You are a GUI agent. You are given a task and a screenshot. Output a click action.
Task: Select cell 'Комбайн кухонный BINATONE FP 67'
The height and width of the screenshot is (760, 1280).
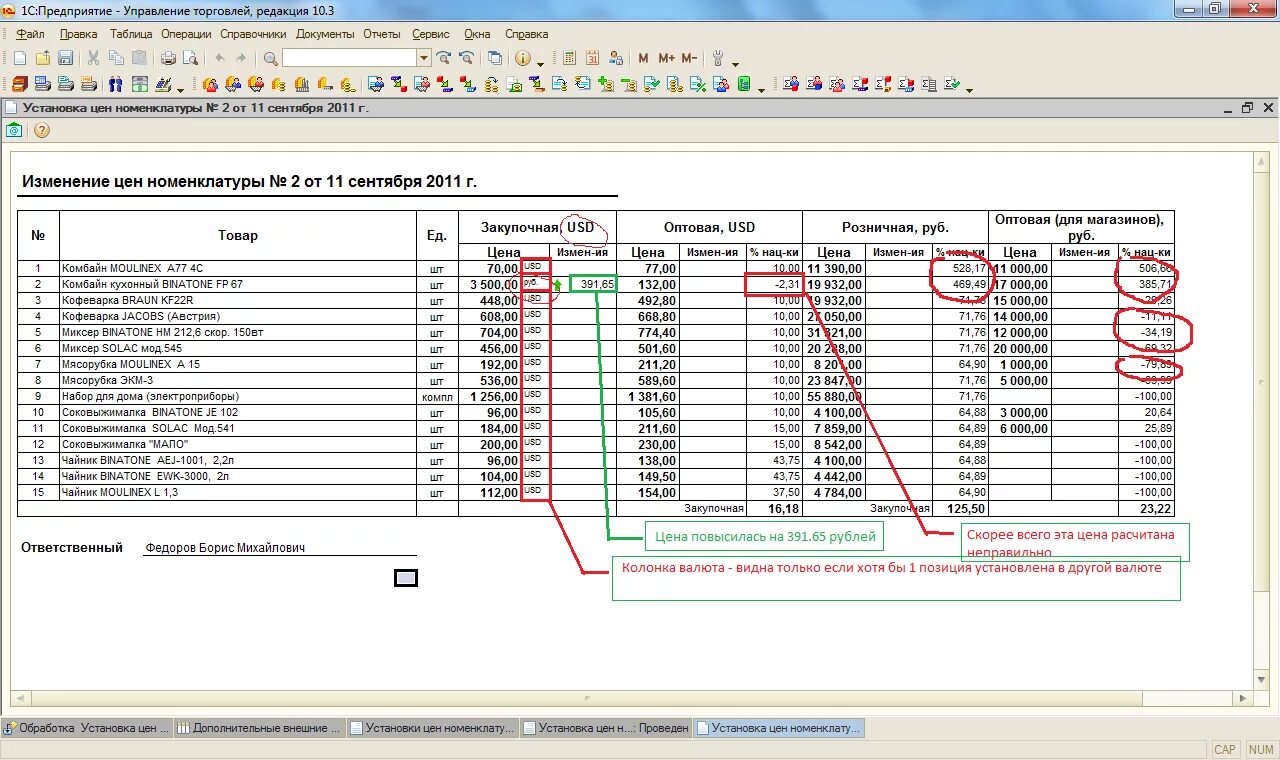[237, 284]
